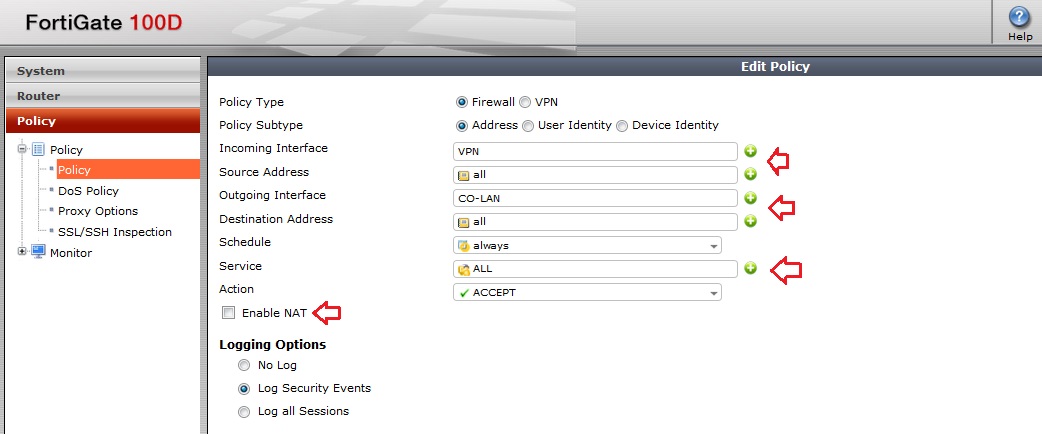Open the Router menu section
Image resolution: width=1042 pixels, height=434 pixels.
pyautogui.click(x=103, y=96)
